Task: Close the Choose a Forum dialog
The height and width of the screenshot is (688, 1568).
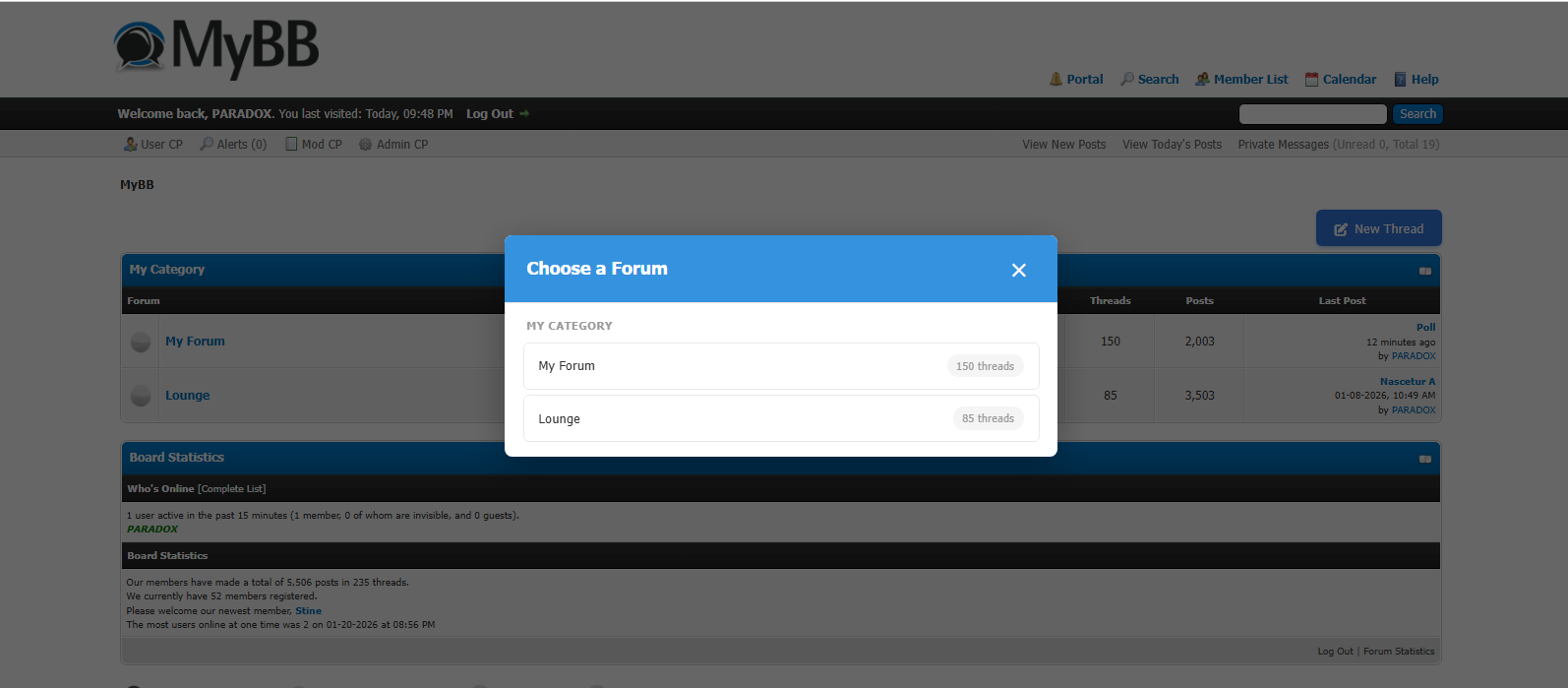Action: click(x=1018, y=270)
